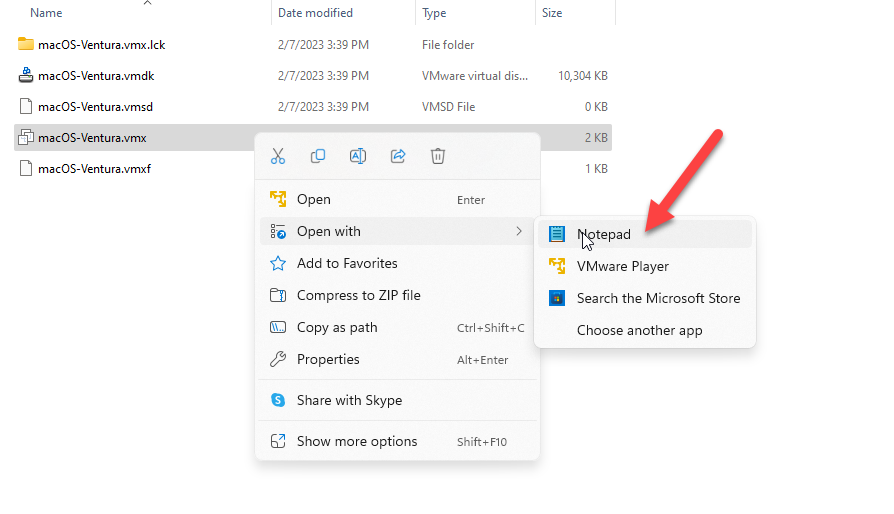Click the Copy icon in context menu

[318, 156]
